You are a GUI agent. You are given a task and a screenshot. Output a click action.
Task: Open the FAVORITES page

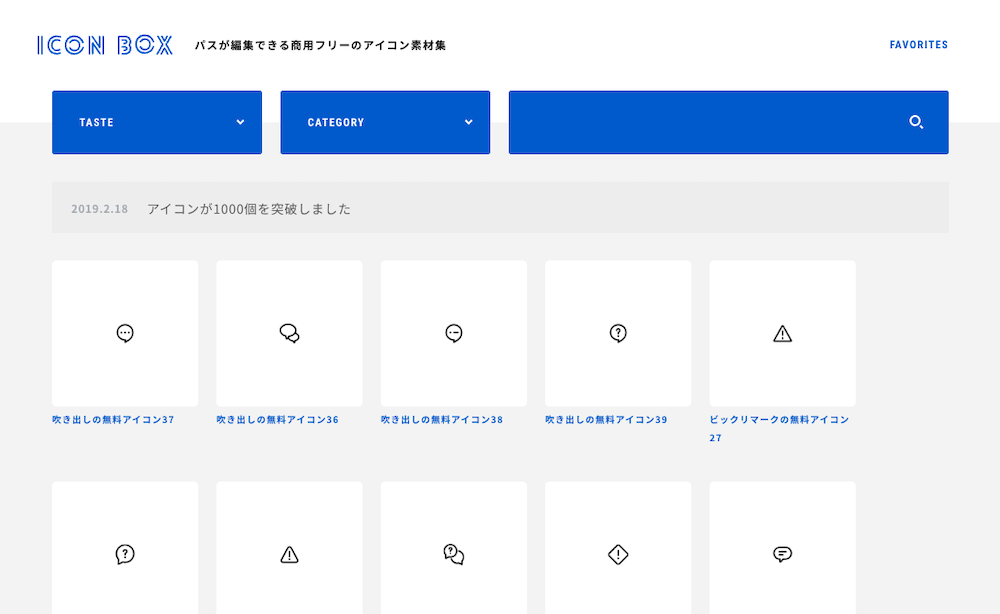(x=918, y=45)
